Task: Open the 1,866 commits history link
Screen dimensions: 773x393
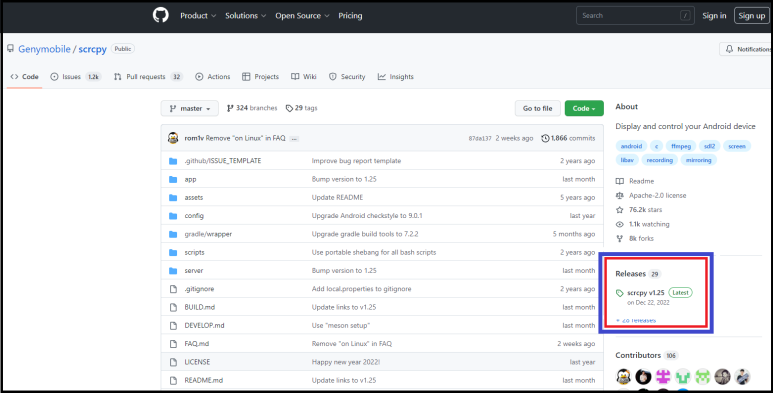Action: pyautogui.click(x=568, y=138)
